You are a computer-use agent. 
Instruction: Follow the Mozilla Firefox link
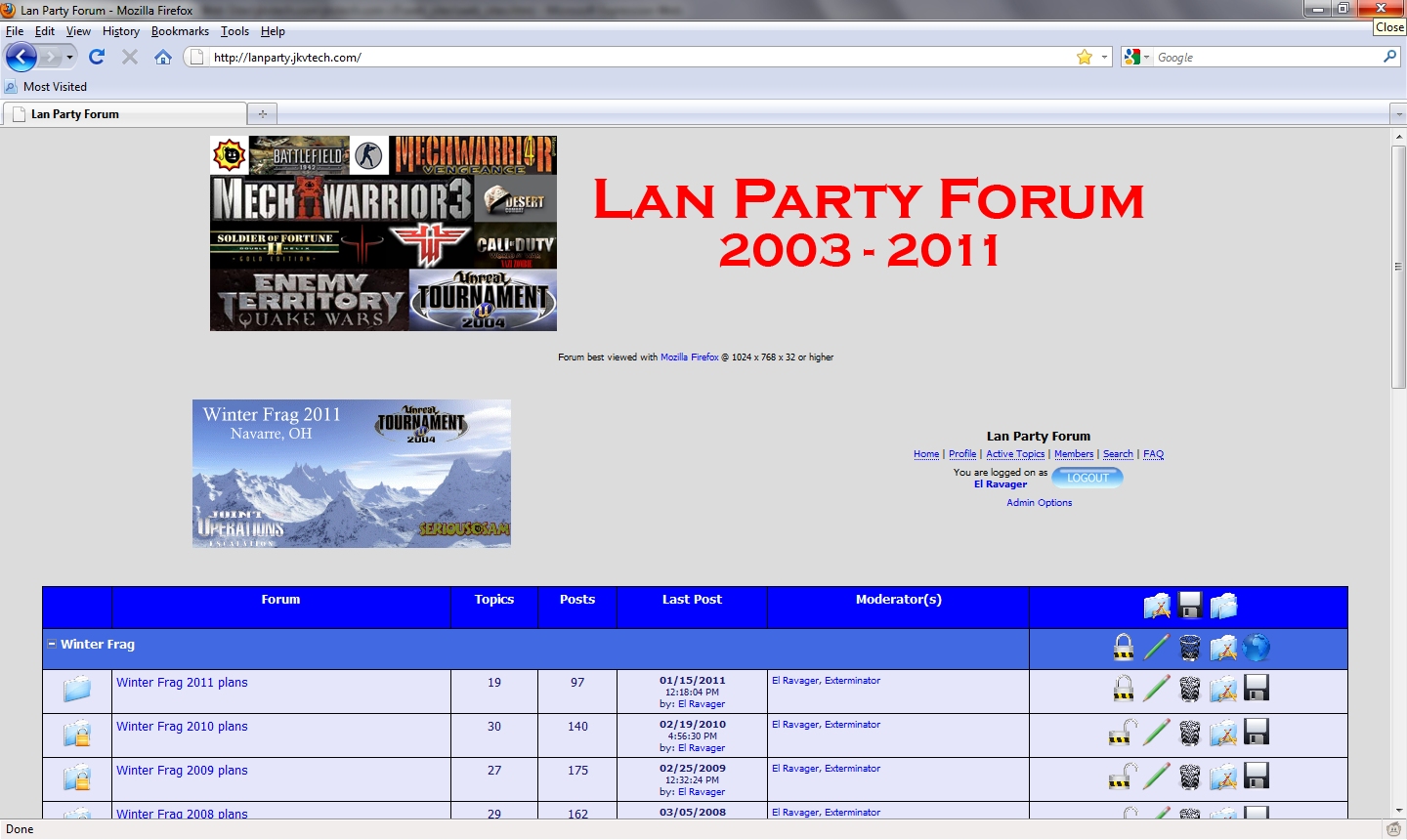tap(690, 357)
